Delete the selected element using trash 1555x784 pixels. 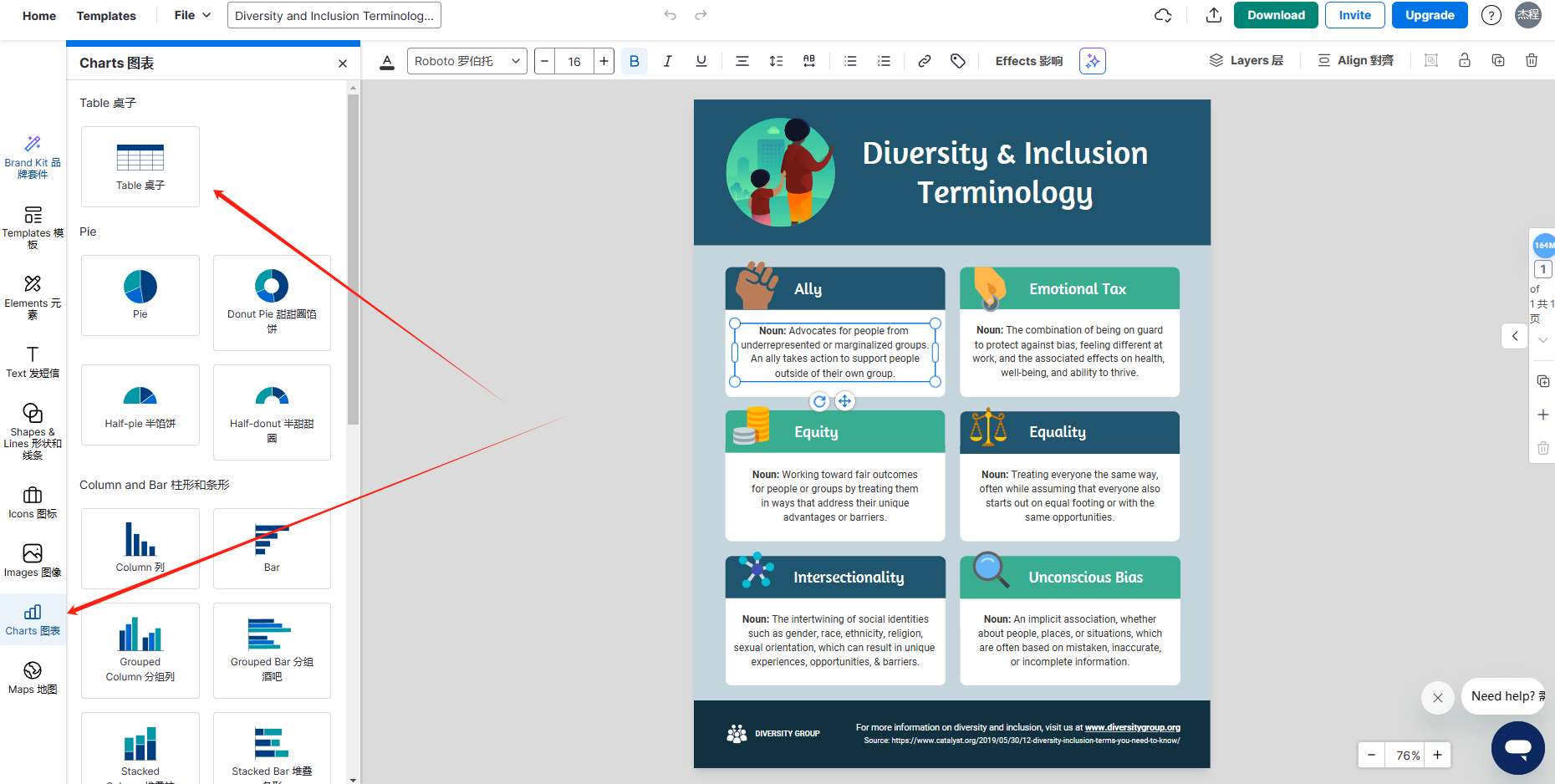(x=1532, y=60)
